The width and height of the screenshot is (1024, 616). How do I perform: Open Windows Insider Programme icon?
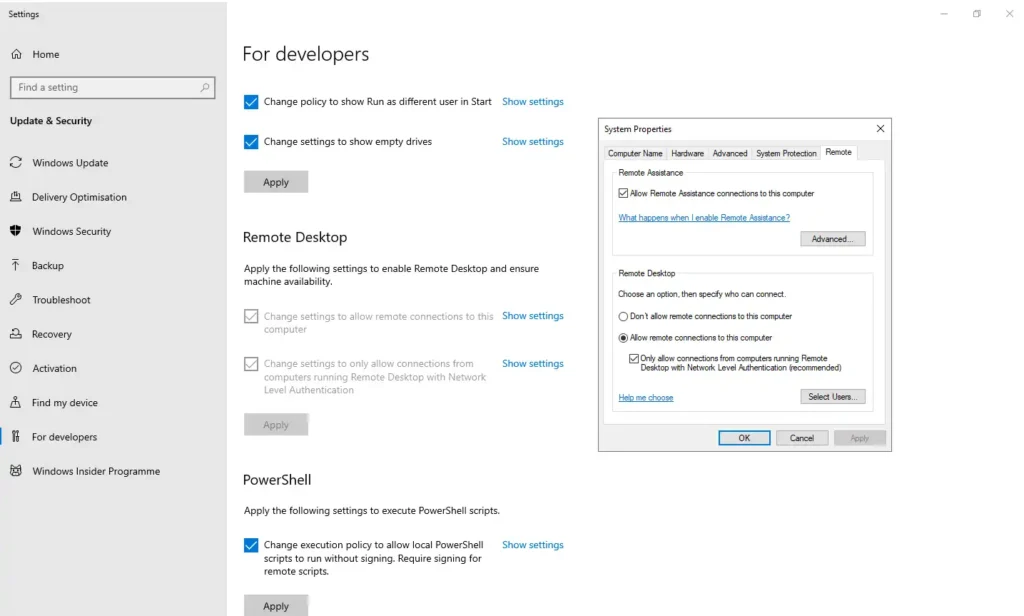tap(16, 471)
